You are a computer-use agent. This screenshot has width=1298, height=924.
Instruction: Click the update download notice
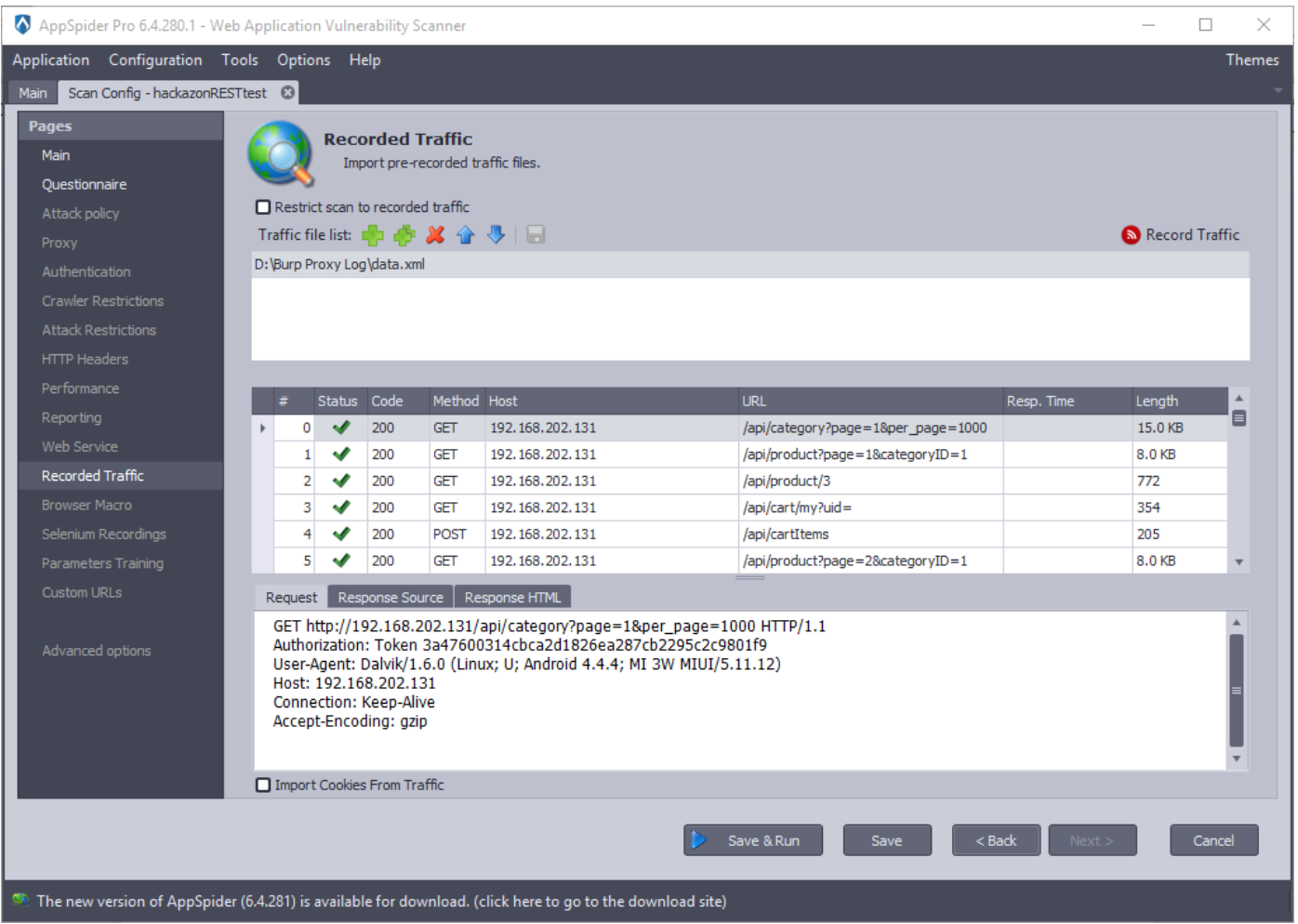point(381,901)
